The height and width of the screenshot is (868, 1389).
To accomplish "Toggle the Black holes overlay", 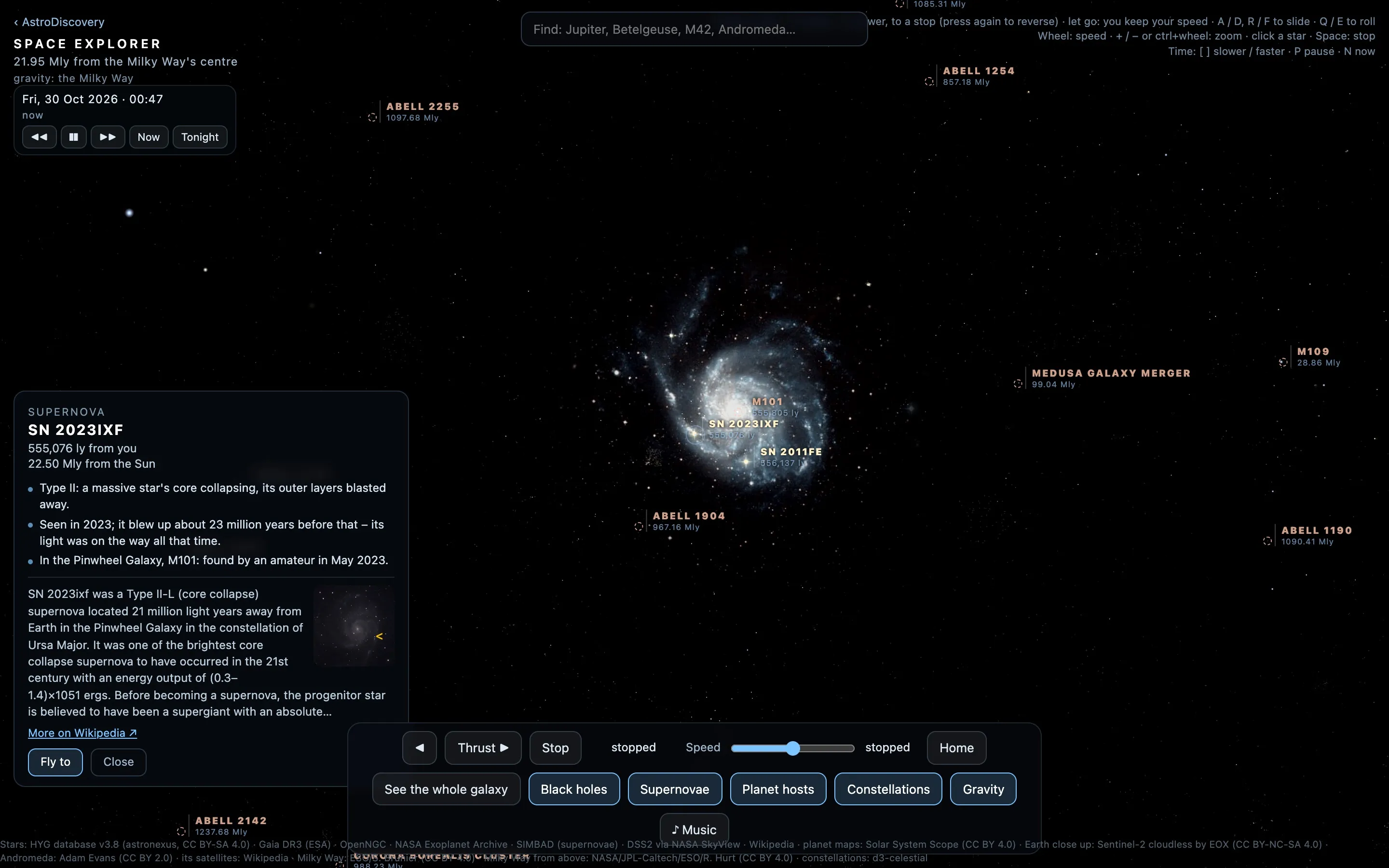I will point(574,789).
